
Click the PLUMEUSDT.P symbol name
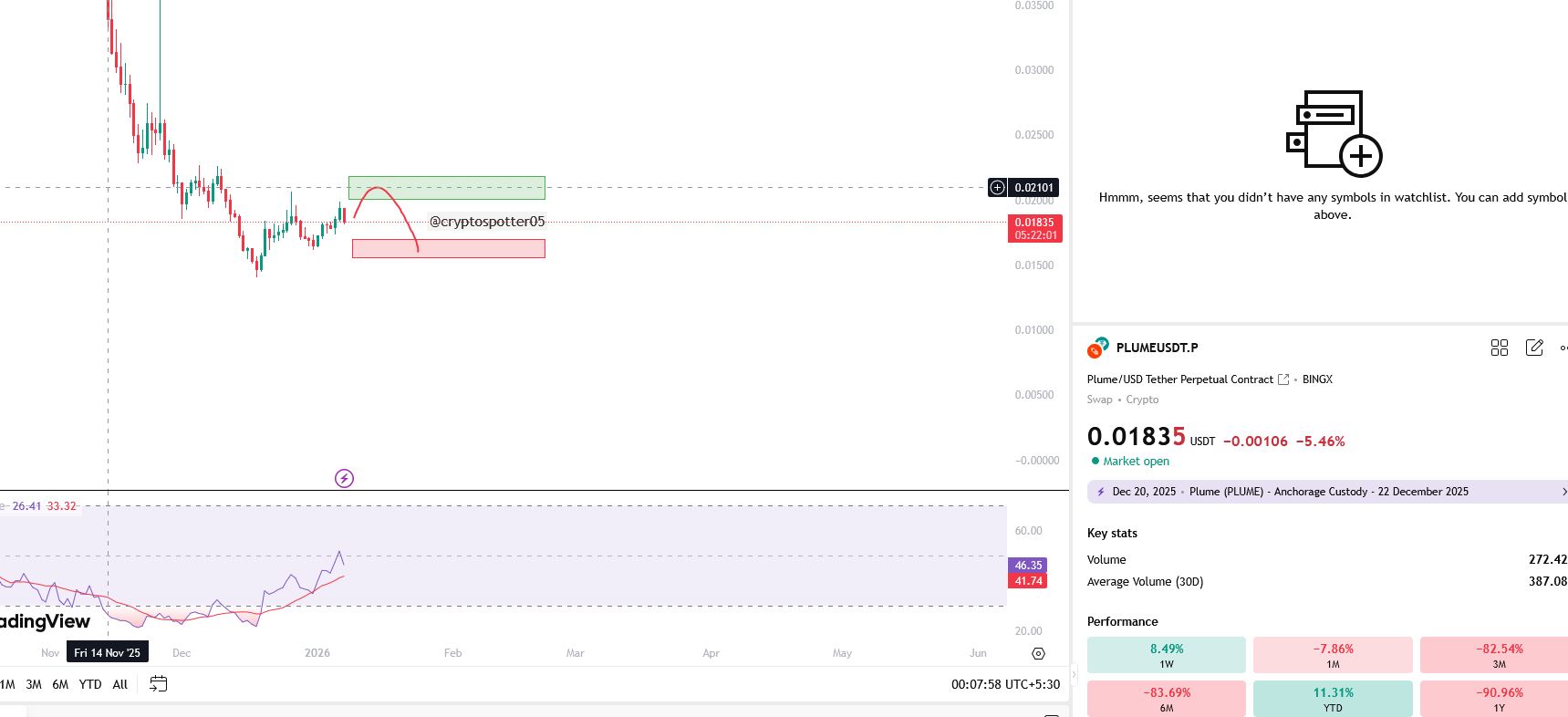1158,348
